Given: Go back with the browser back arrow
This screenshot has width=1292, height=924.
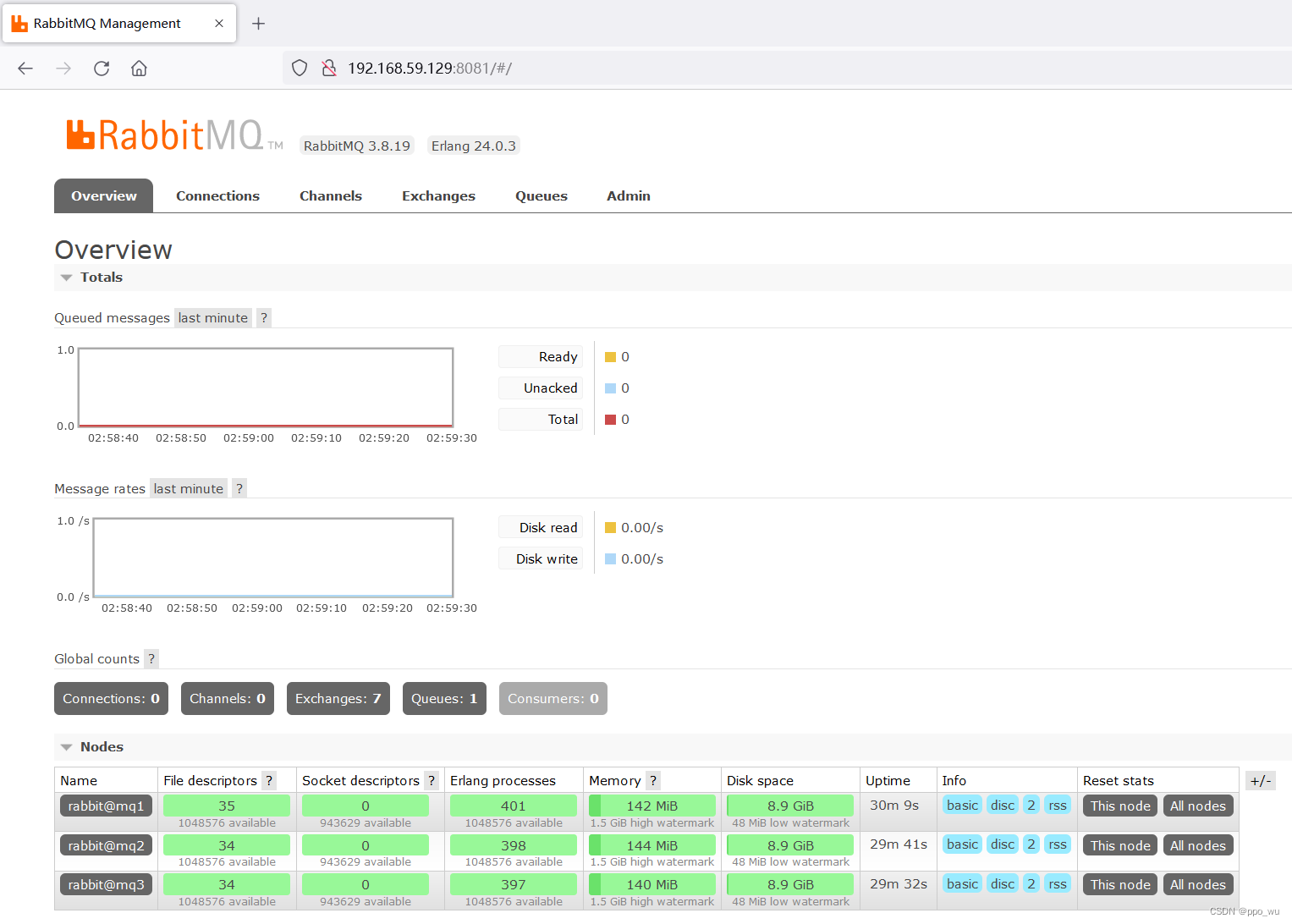Looking at the screenshot, I should (25, 69).
